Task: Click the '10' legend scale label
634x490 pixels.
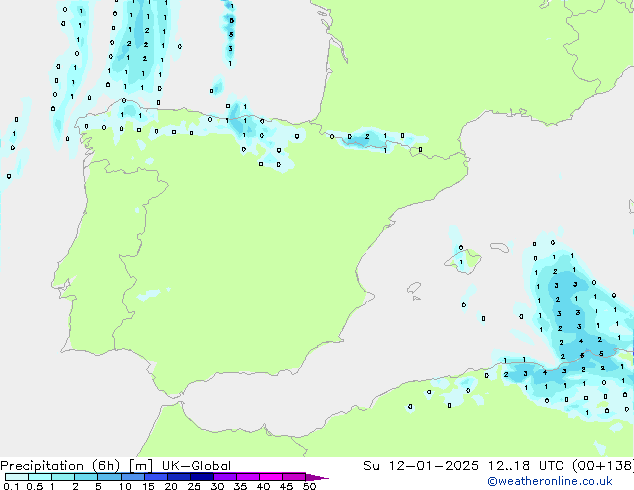Action: 125,486
